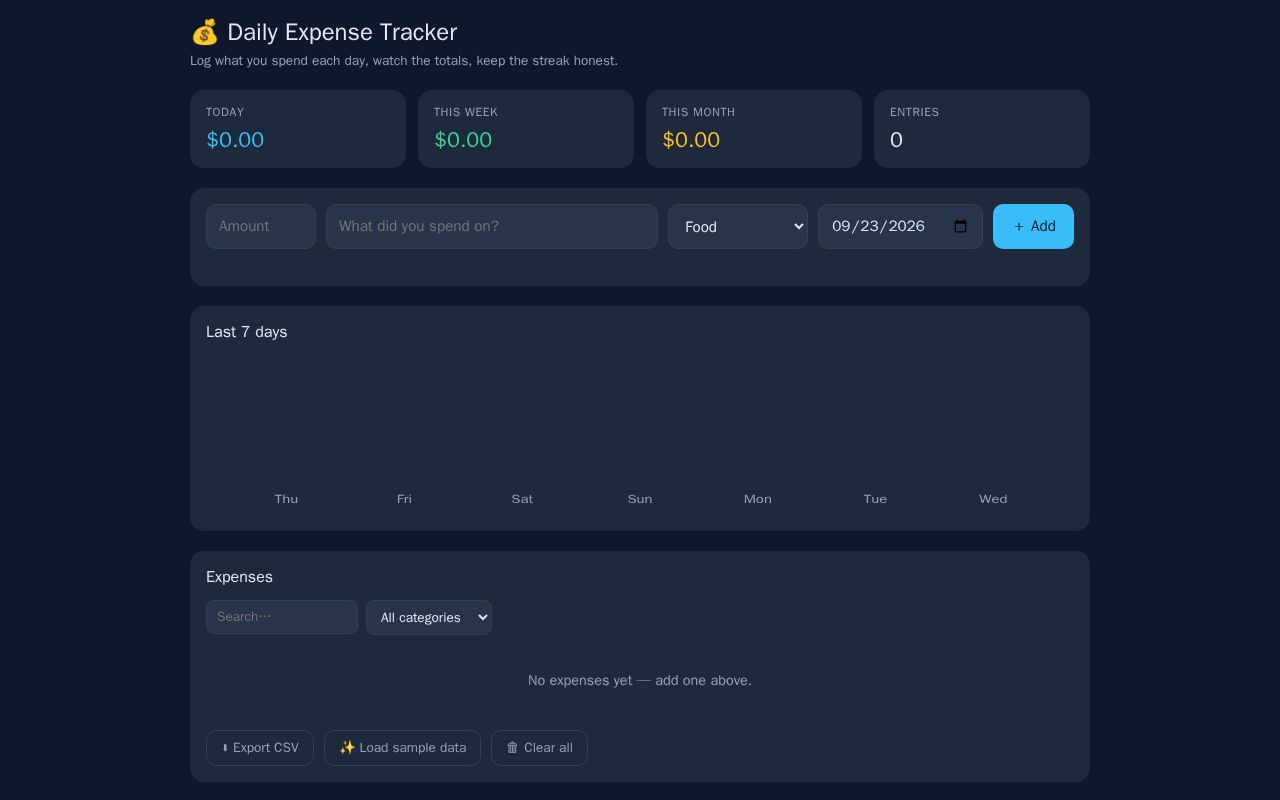Screen dimensions: 1280x800
Task: Open the calendar picker icon in date field
Action: click(x=961, y=226)
